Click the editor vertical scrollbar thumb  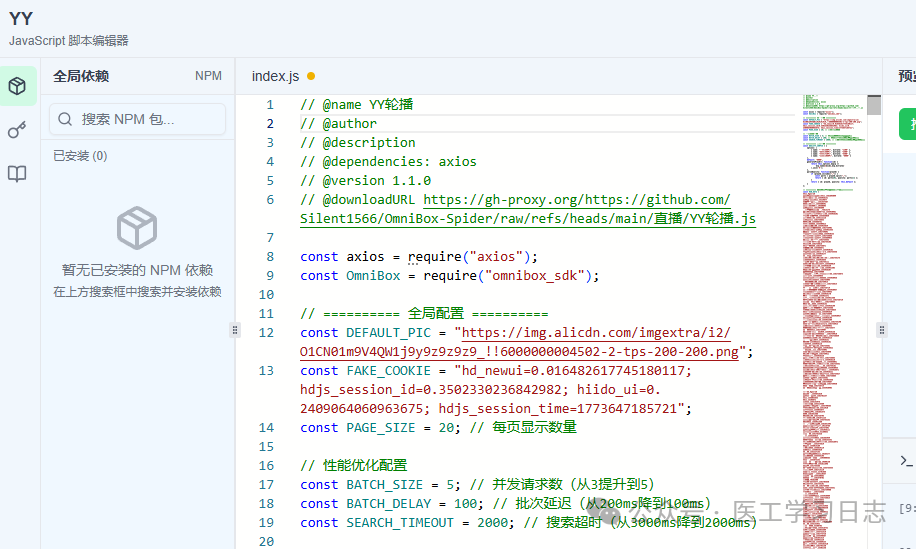click(x=874, y=106)
